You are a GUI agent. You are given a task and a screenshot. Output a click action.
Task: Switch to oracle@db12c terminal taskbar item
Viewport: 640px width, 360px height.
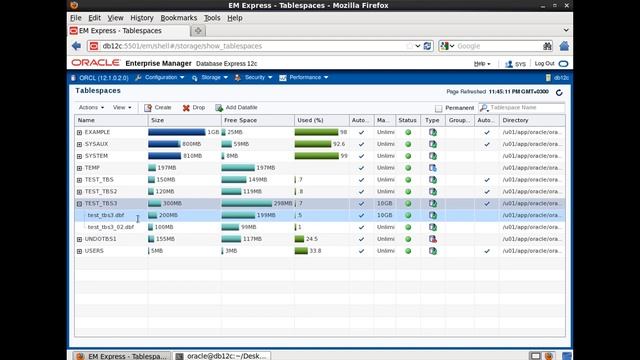pos(222,356)
